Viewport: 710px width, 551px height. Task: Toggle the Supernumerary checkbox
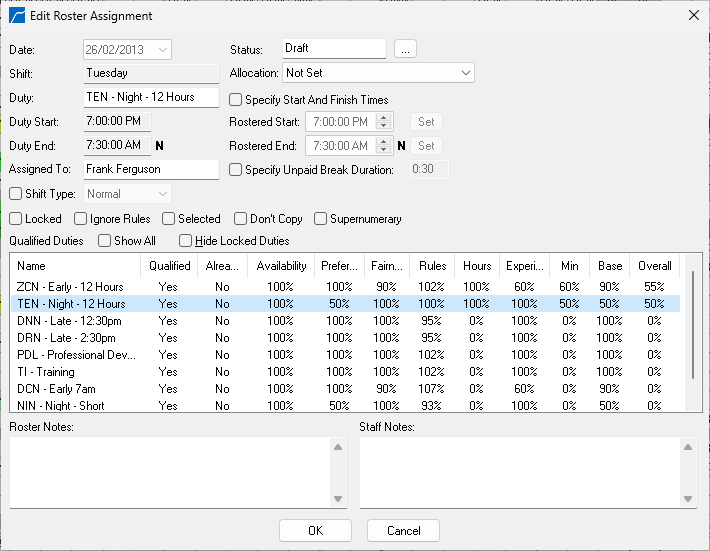pos(321,219)
